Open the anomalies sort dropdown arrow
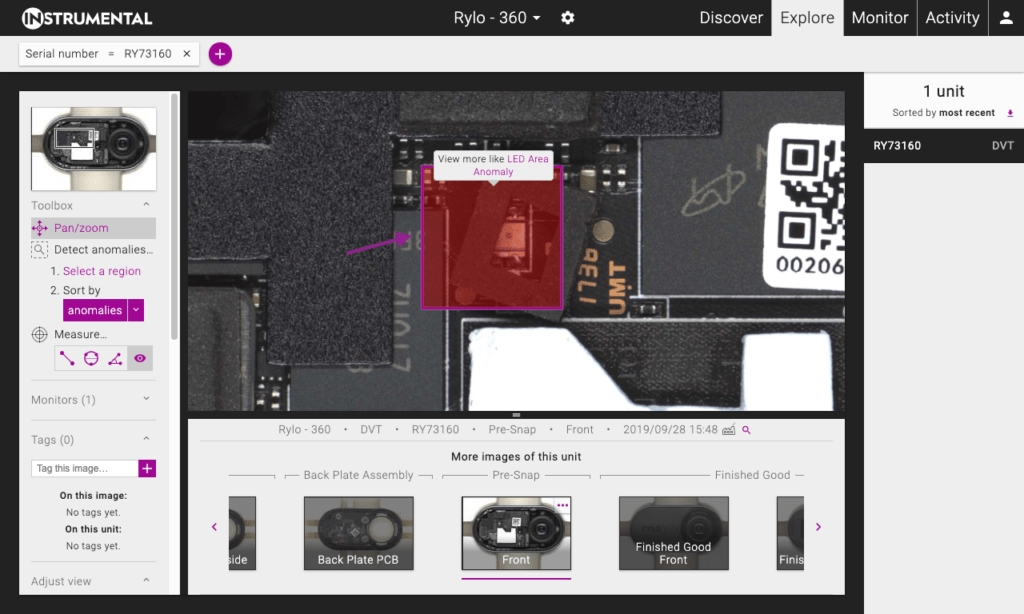1024x614 pixels. [x=136, y=310]
